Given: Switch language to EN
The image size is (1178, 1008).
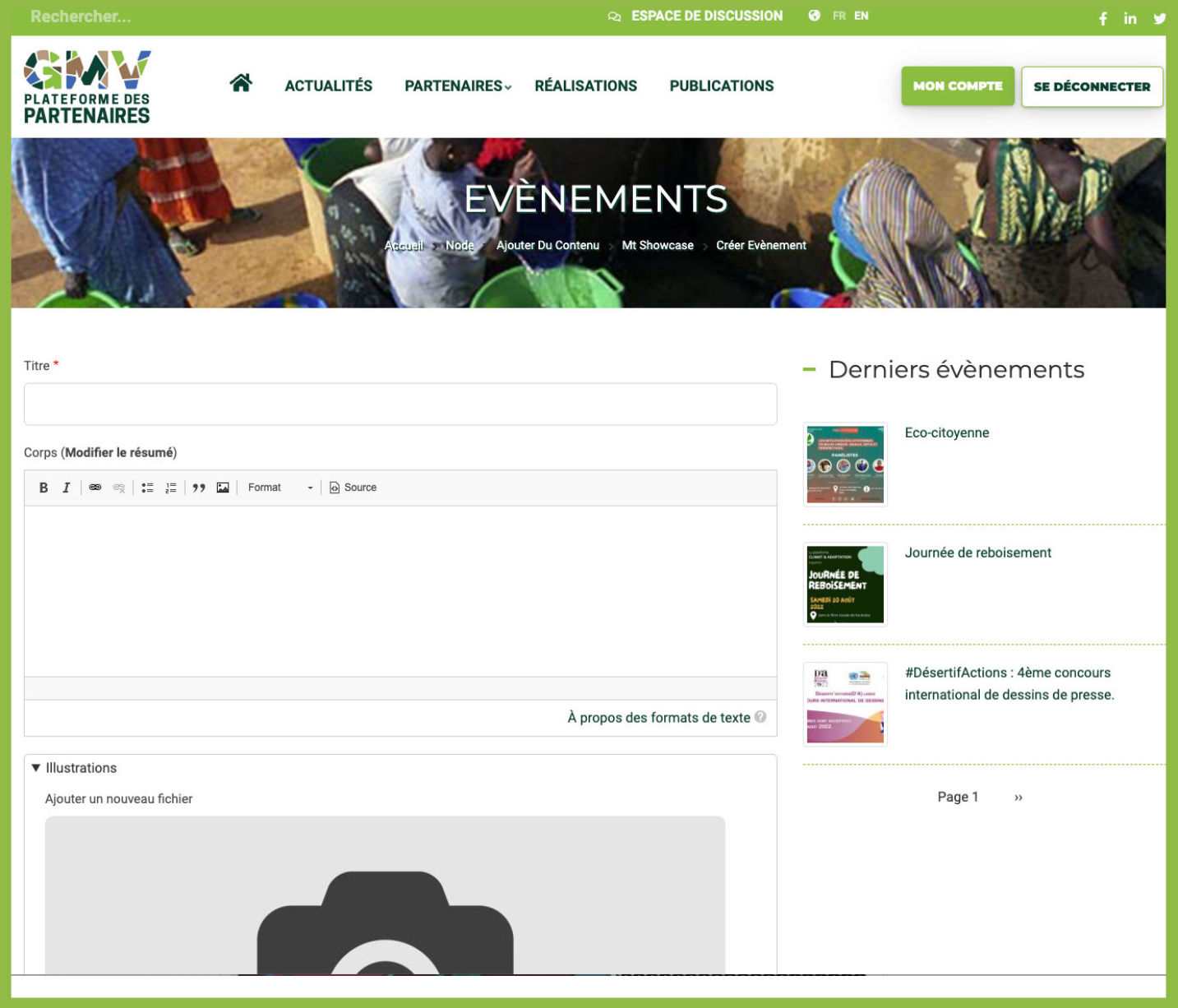Looking at the screenshot, I should [861, 16].
